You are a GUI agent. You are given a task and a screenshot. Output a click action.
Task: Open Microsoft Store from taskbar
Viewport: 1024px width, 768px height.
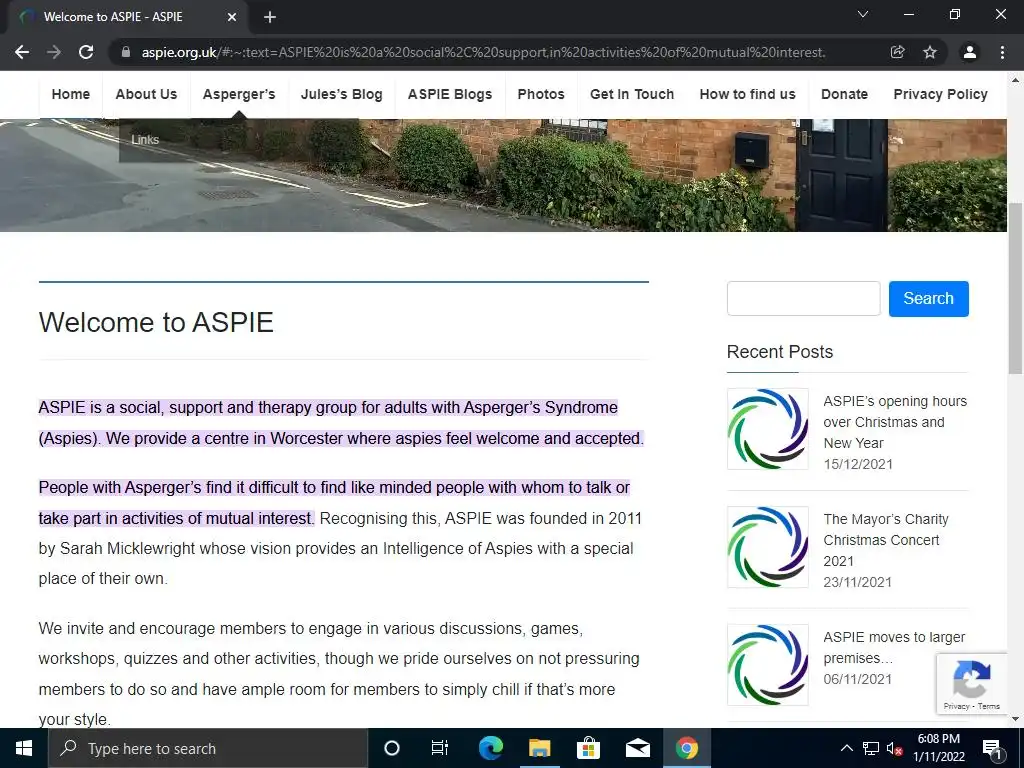coord(588,748)
